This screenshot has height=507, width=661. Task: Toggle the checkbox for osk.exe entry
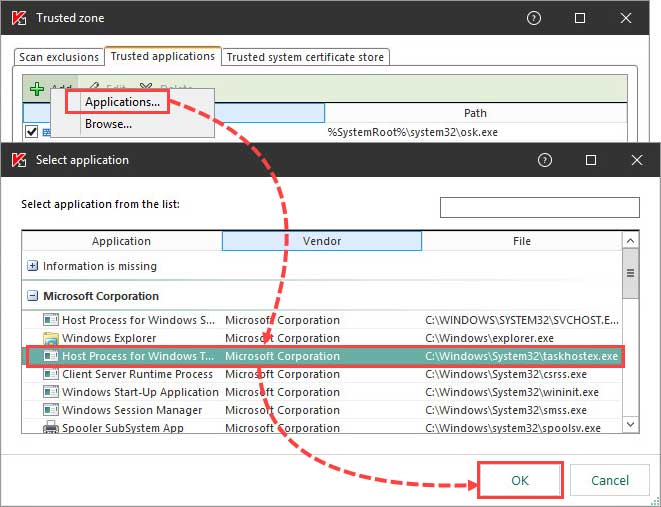click(x=32, y=131)
